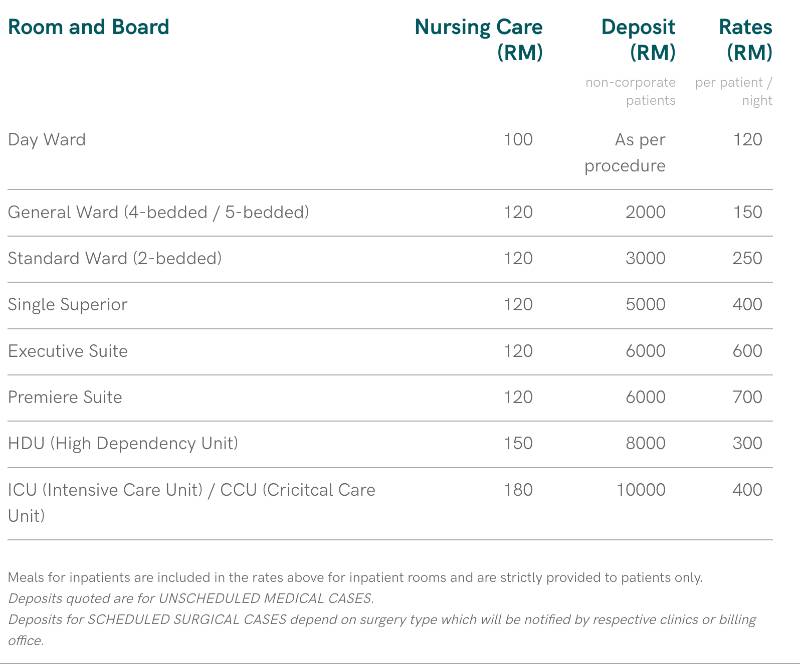The width and height of the screenshot is (800, 664).
Task: Click the 'Meals for inpatients' footnote text
Action: click(x=355, y=577)
